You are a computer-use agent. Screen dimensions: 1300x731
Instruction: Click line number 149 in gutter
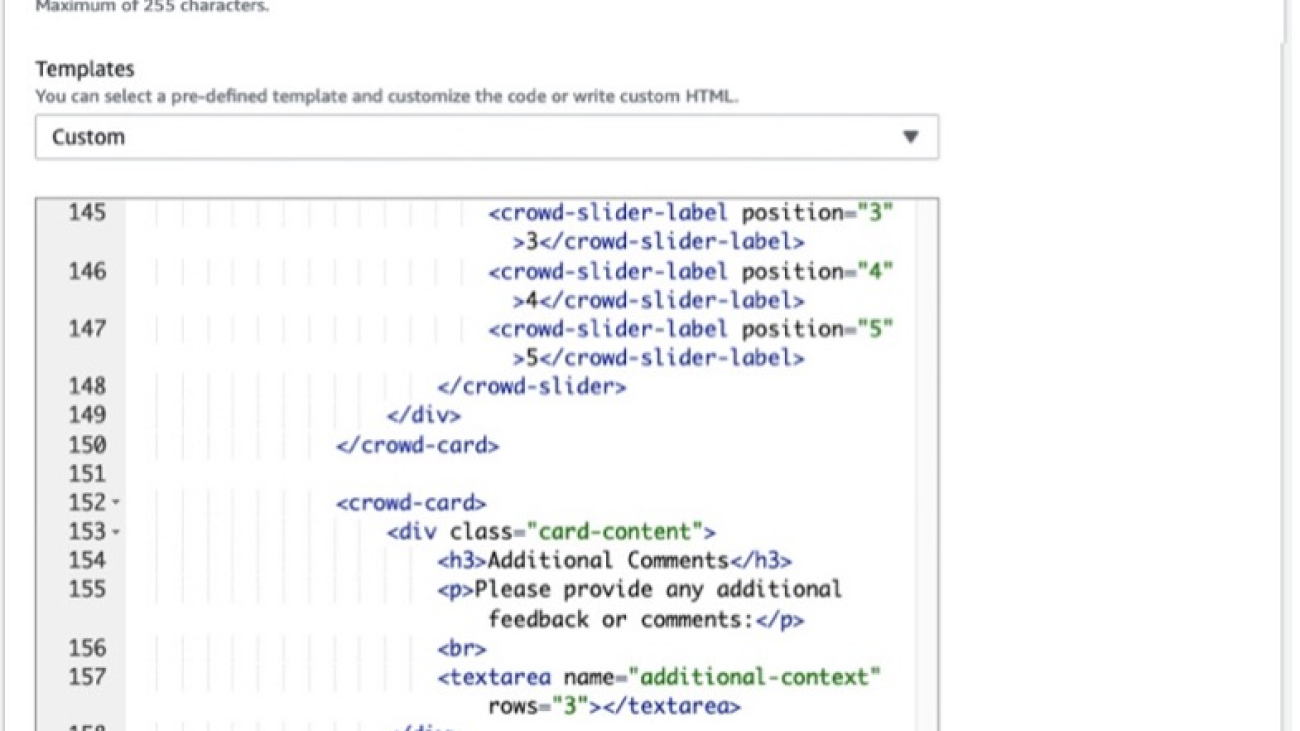[x=87, y=415]
